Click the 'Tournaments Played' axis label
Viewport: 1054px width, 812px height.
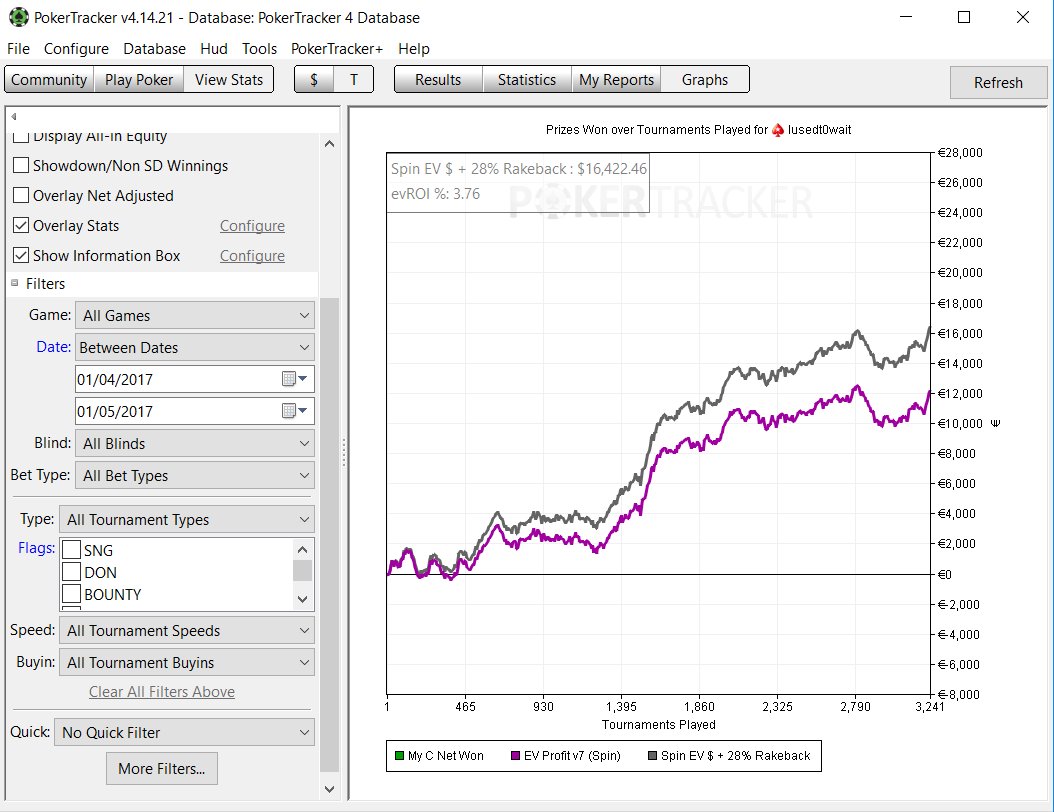tap(659, 725)
